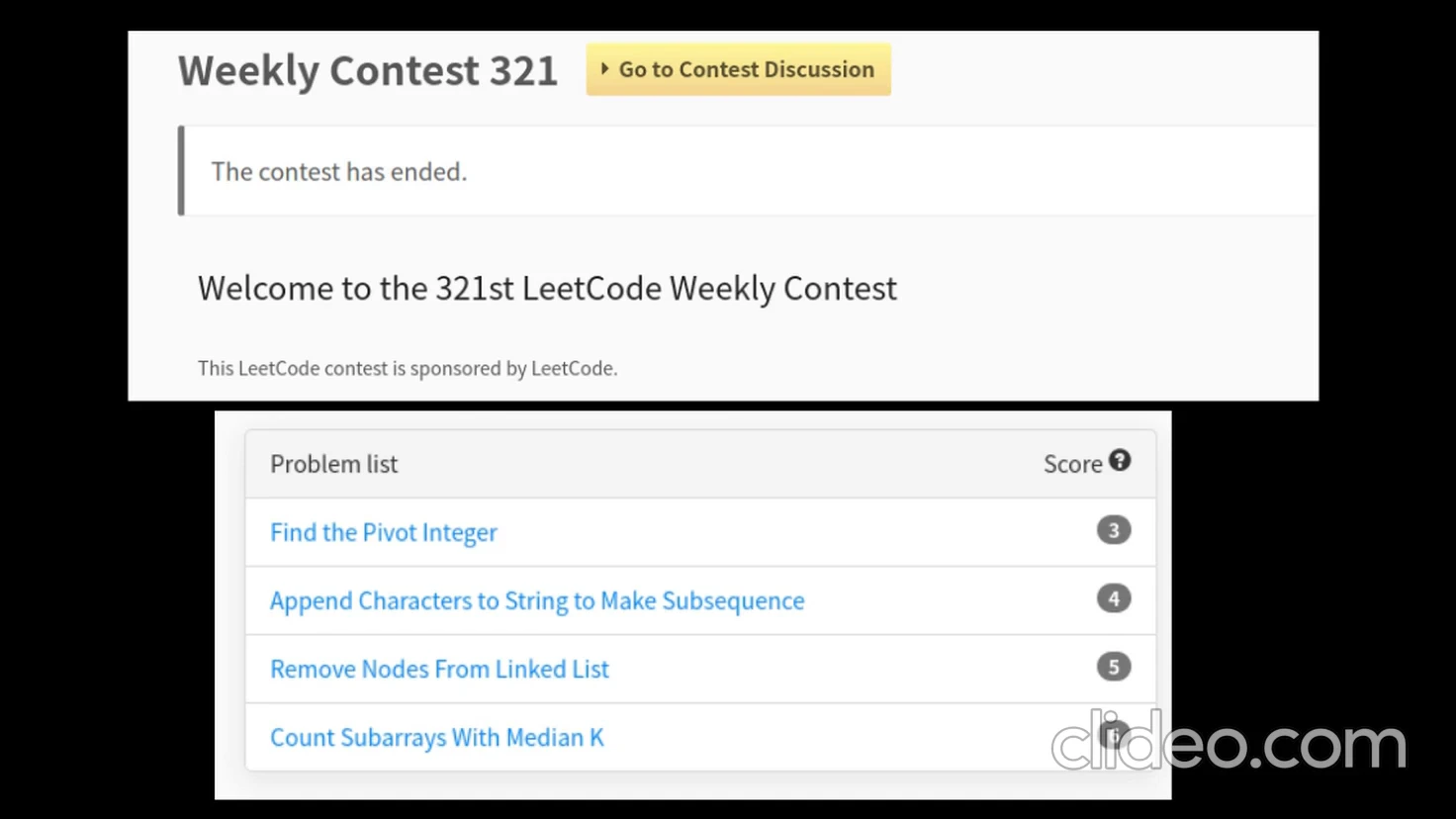
Task: Click the Problem list header label
Action: (334, 464)
